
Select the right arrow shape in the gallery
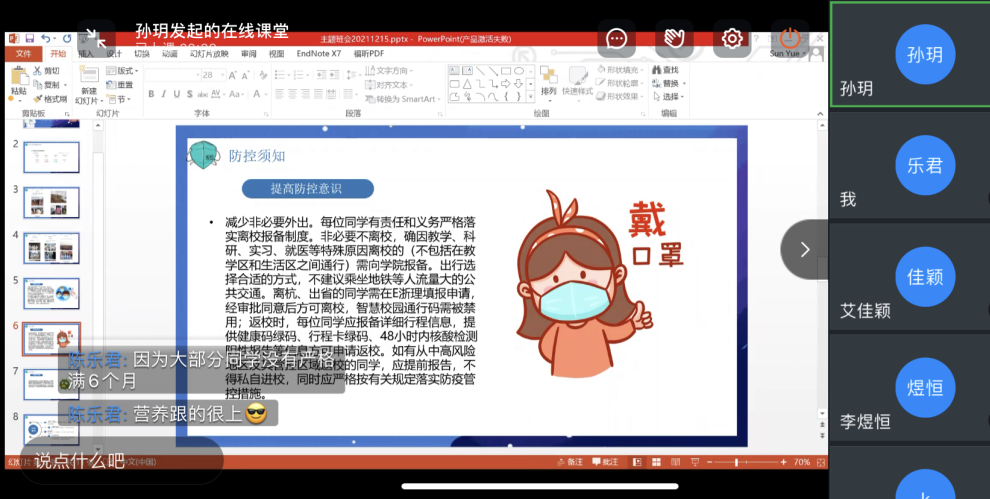pyautogui.click(x=506, y=84)
